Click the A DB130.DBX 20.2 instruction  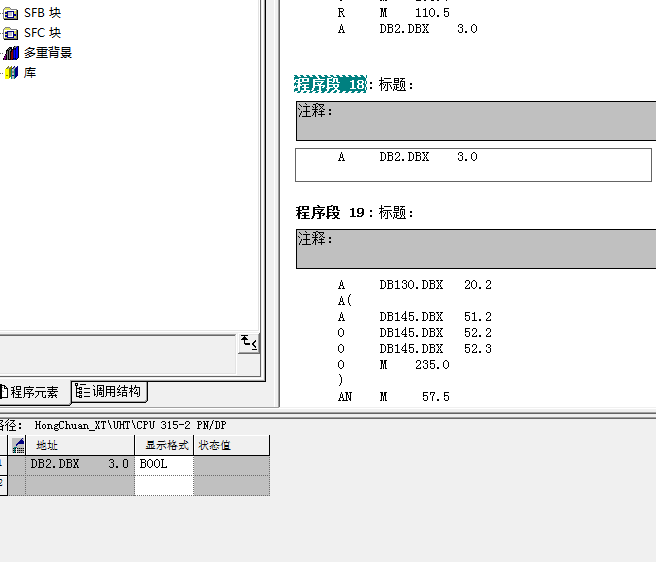click(415, 285)
